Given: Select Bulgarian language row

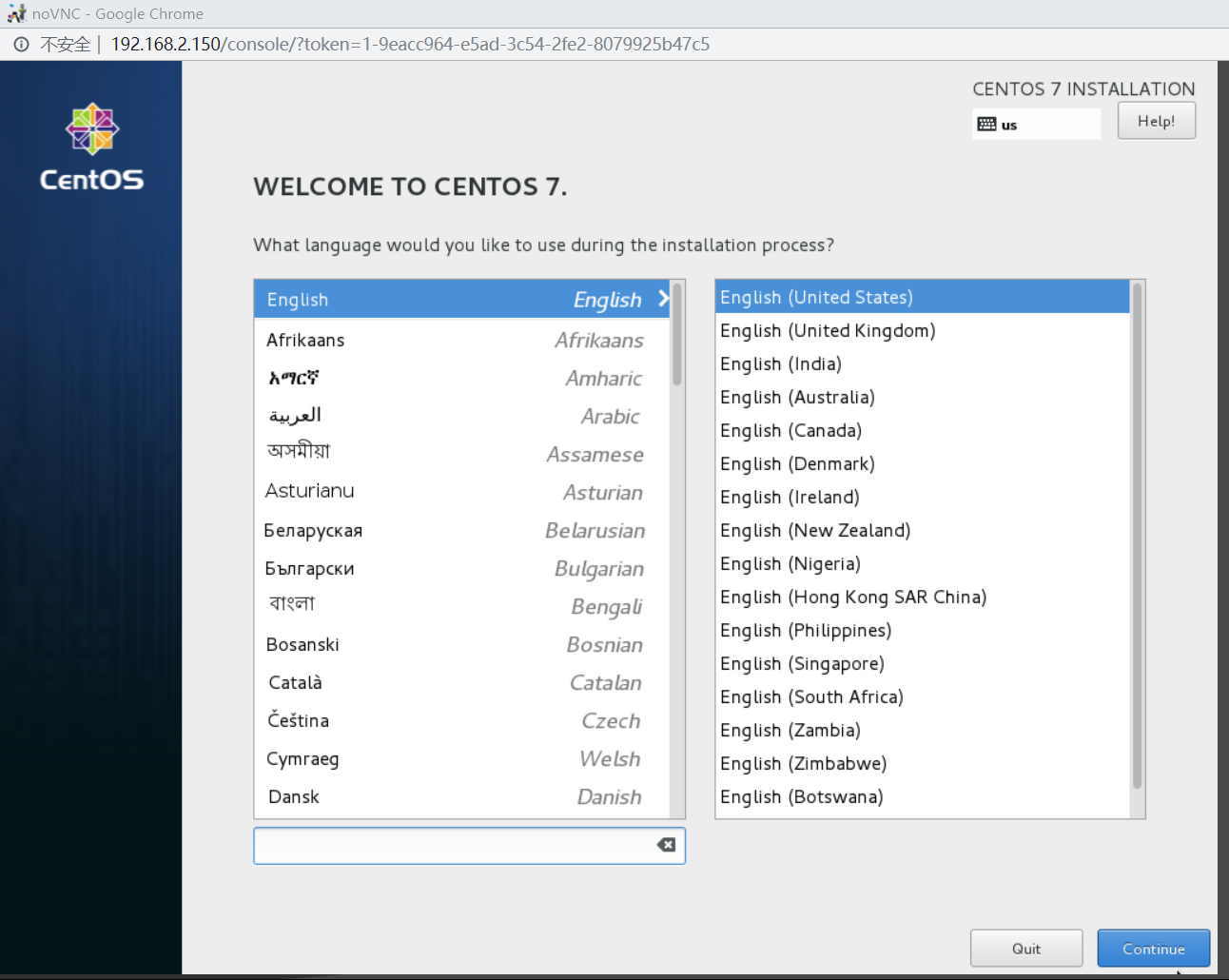Looking at the screenshot, I should (x=462, y=568).
